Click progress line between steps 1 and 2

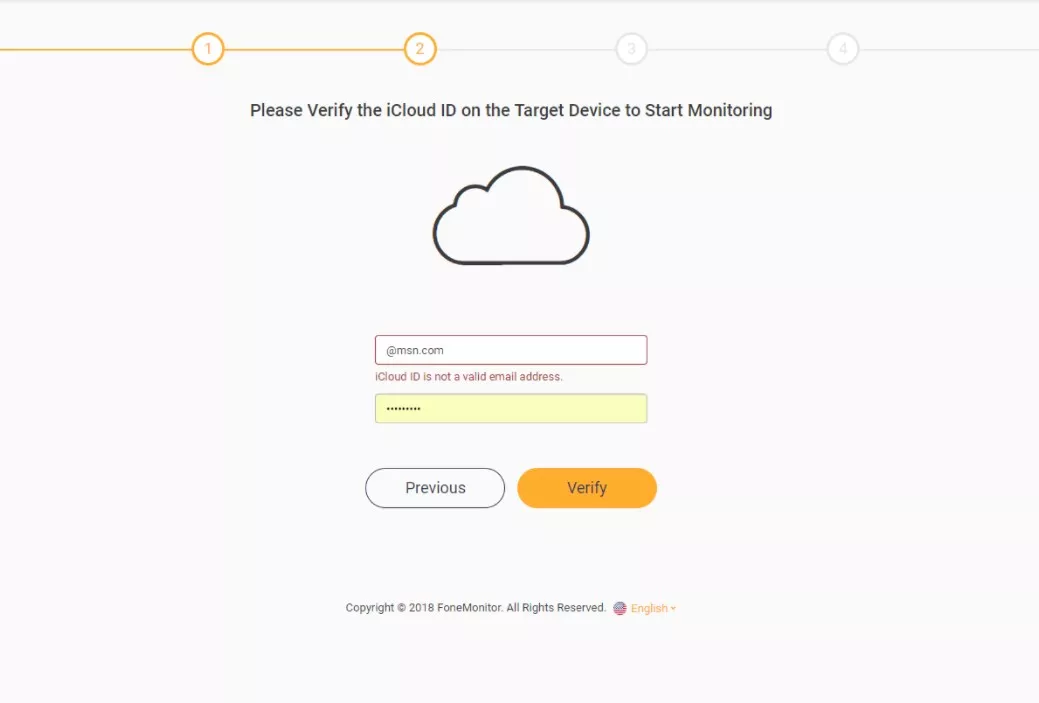tap(314, 49)
